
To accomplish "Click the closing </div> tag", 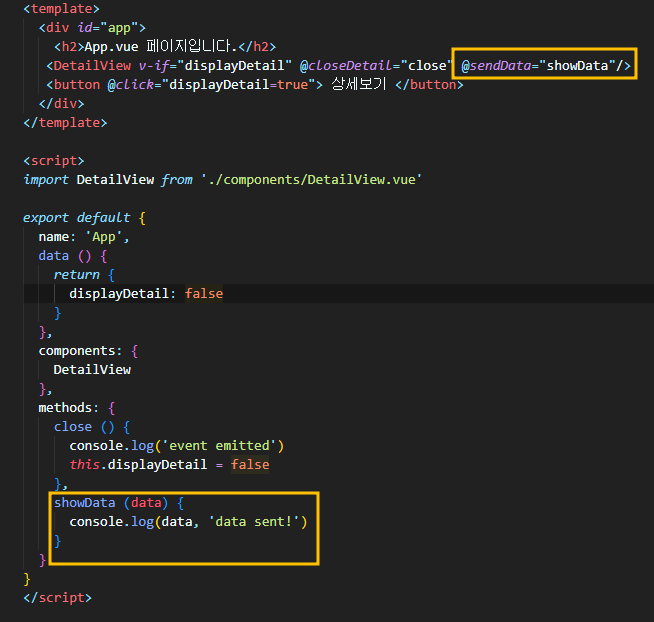I will (x=61, y=103).
